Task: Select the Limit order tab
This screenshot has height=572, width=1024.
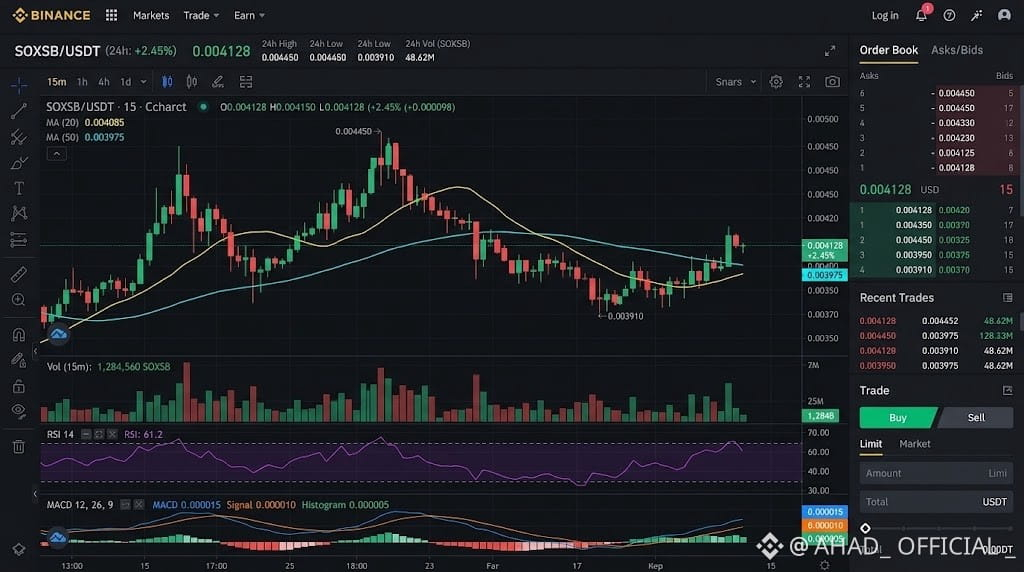Action: pos(871,444)
